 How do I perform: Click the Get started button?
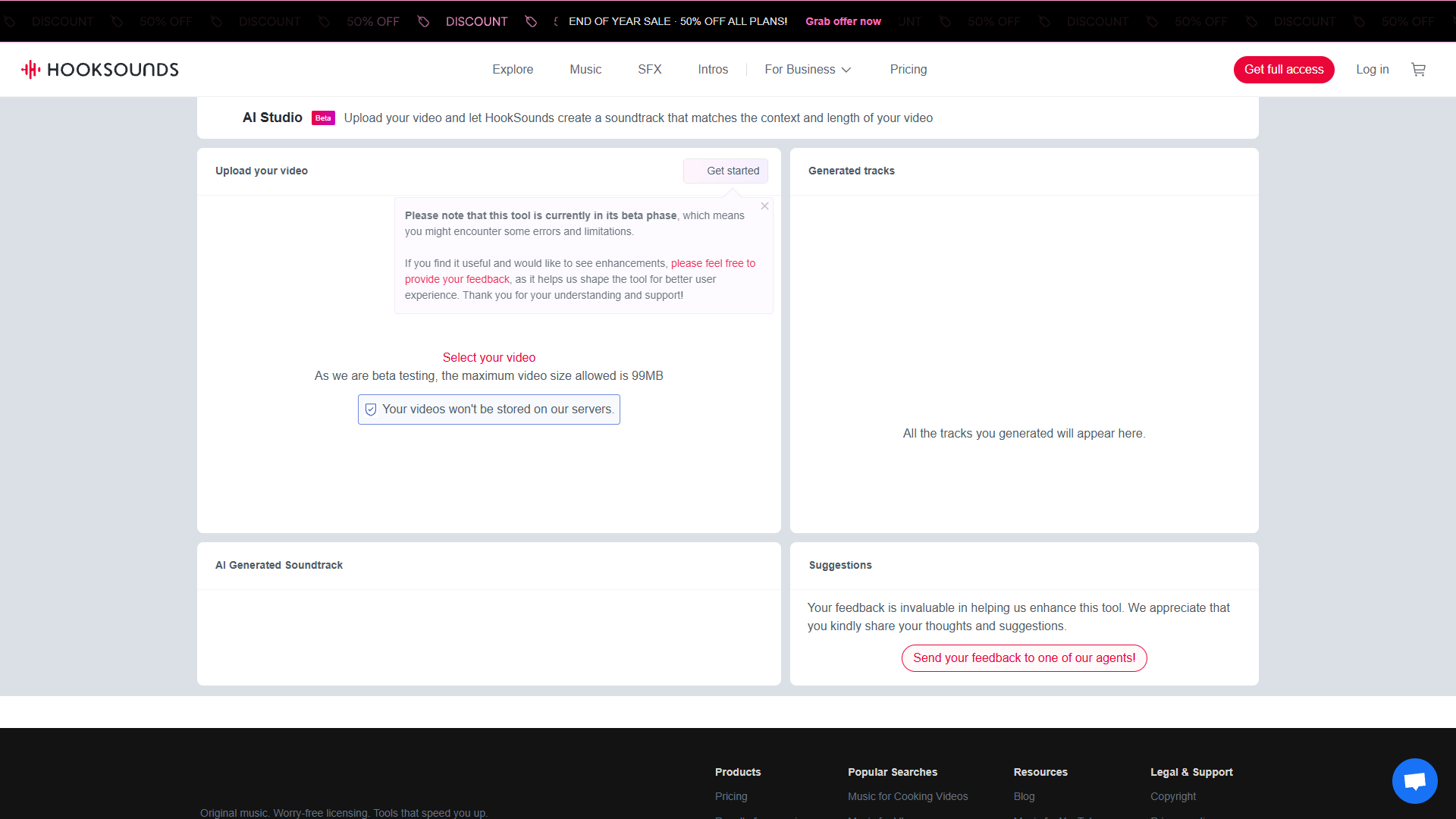726,171
